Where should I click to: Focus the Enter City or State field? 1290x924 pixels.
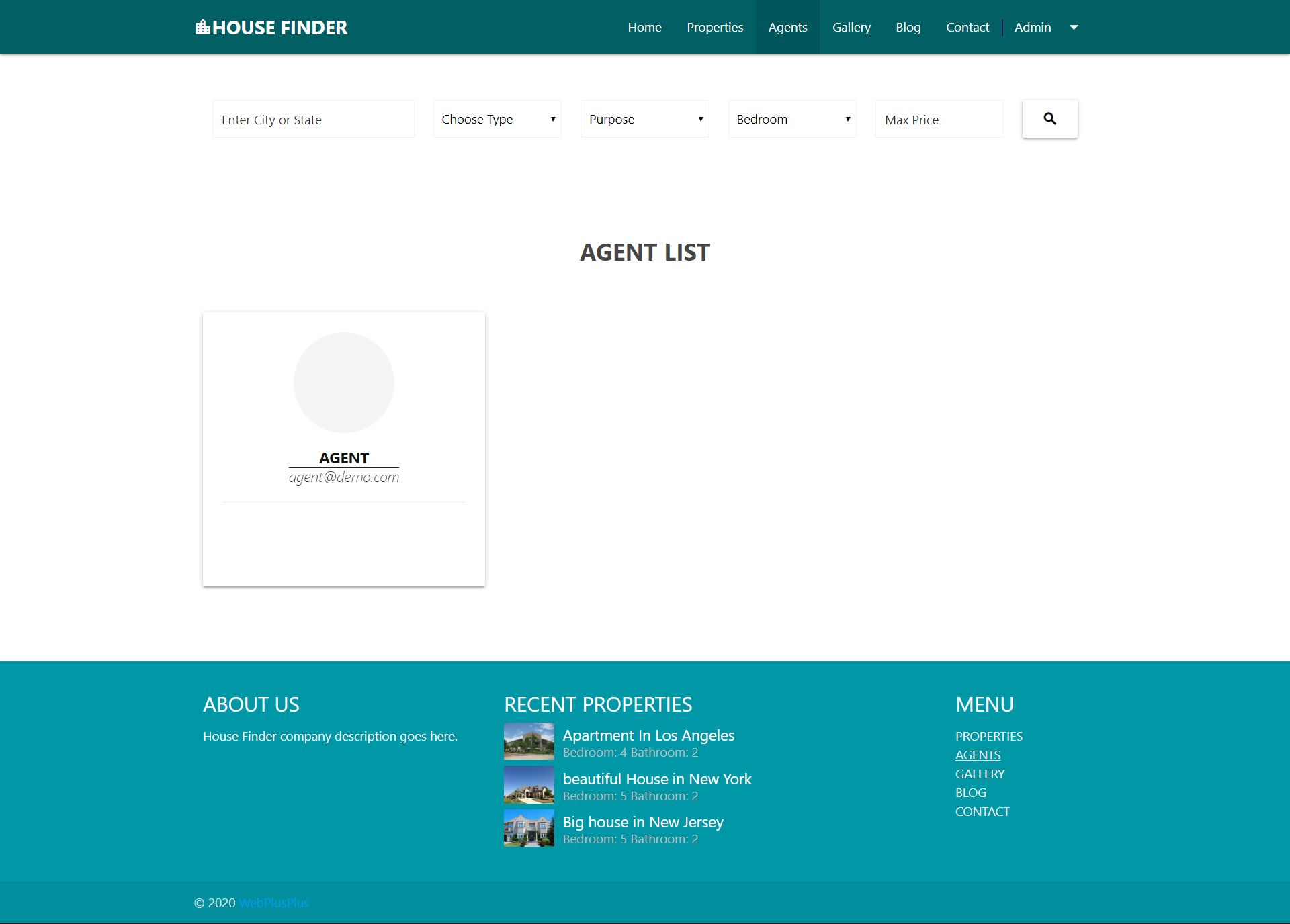[x=313, y=120]
